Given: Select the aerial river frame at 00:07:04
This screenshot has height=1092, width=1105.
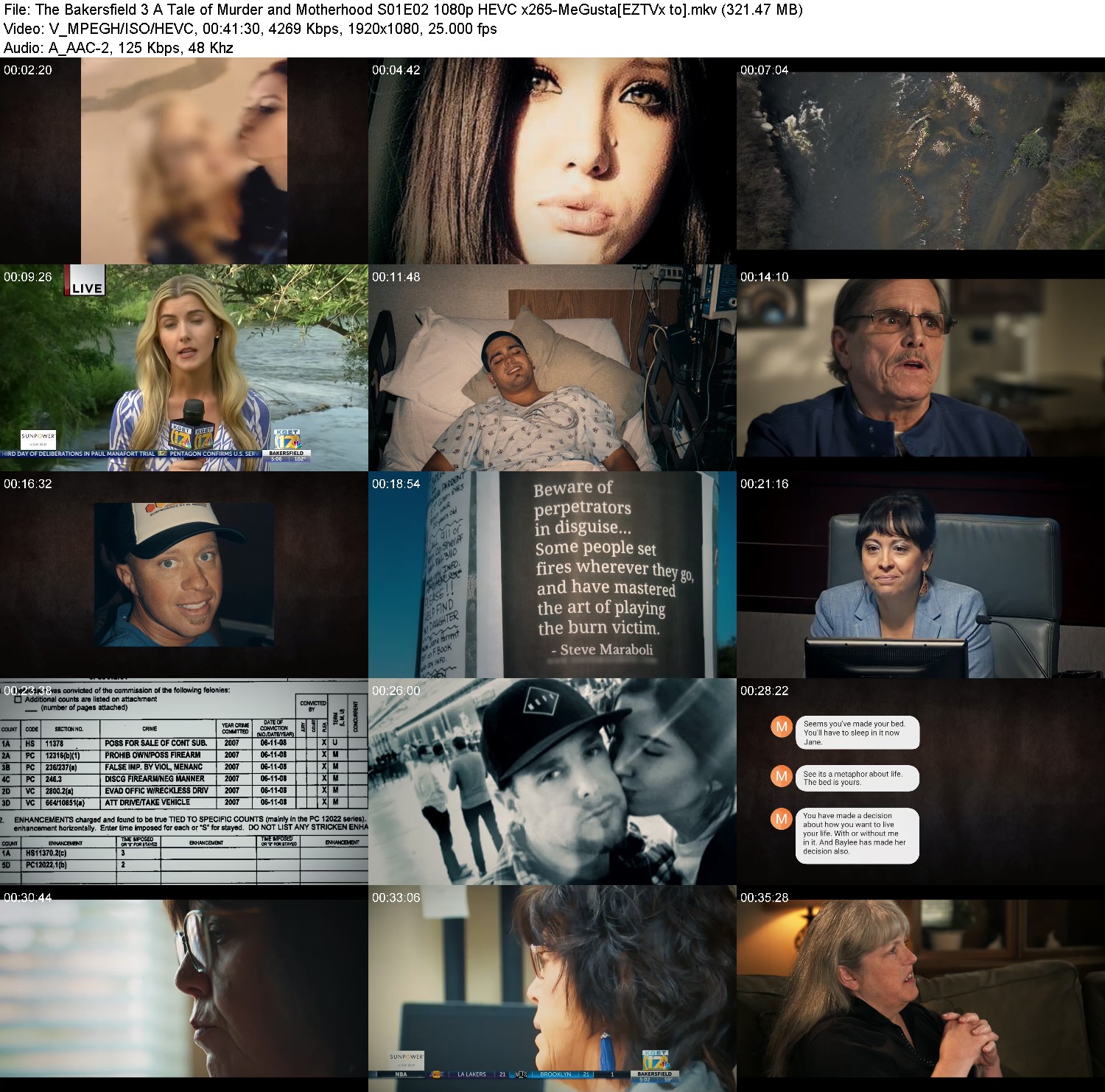Looking at the screenshot, I should (x=921, y=161).
